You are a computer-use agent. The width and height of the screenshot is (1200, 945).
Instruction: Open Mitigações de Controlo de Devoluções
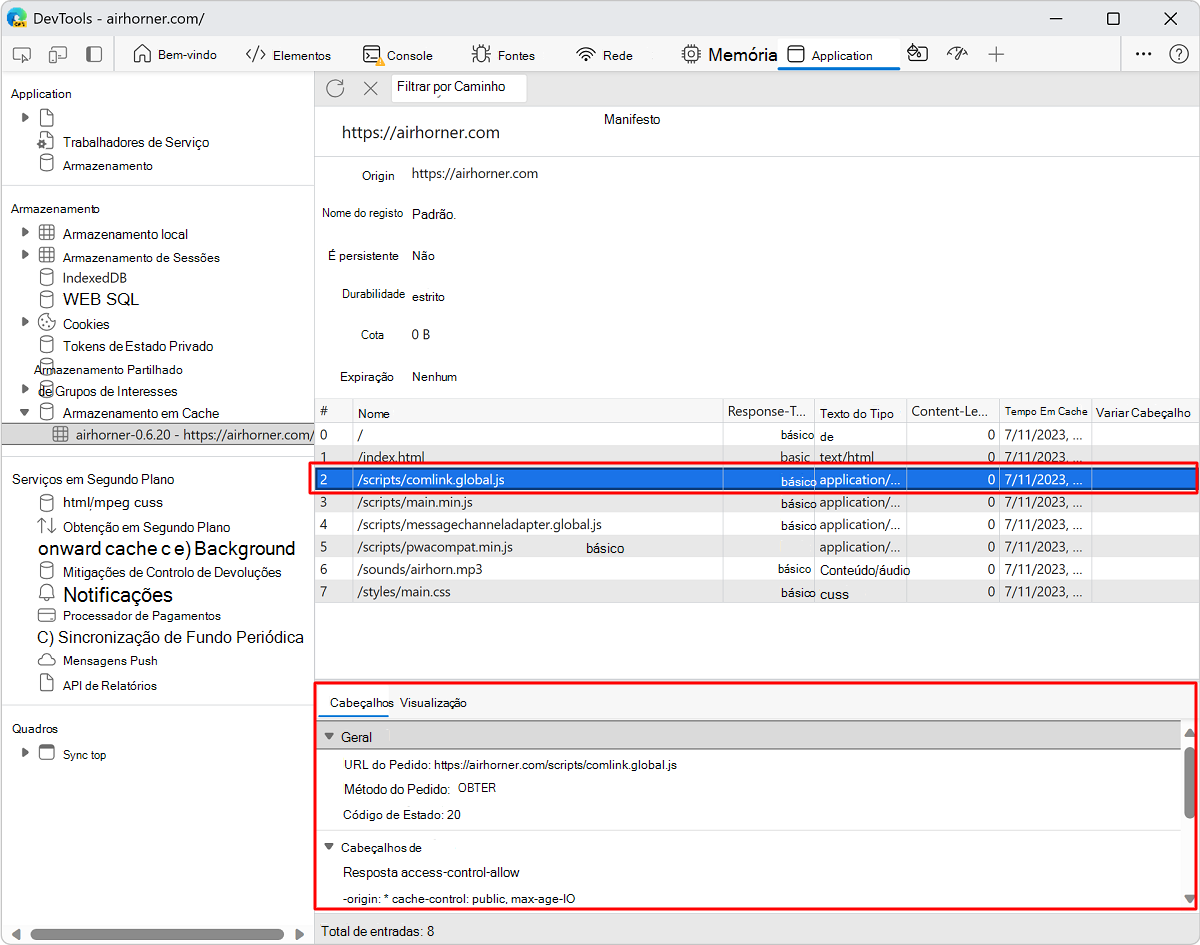click(172, 572)
